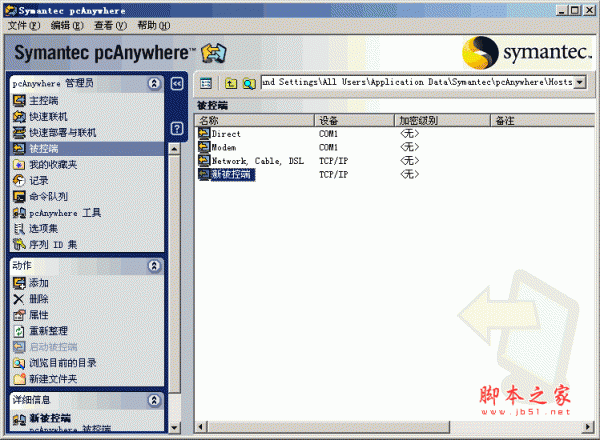
Task: Click the 删除 delete action
Action: [31, 299]
